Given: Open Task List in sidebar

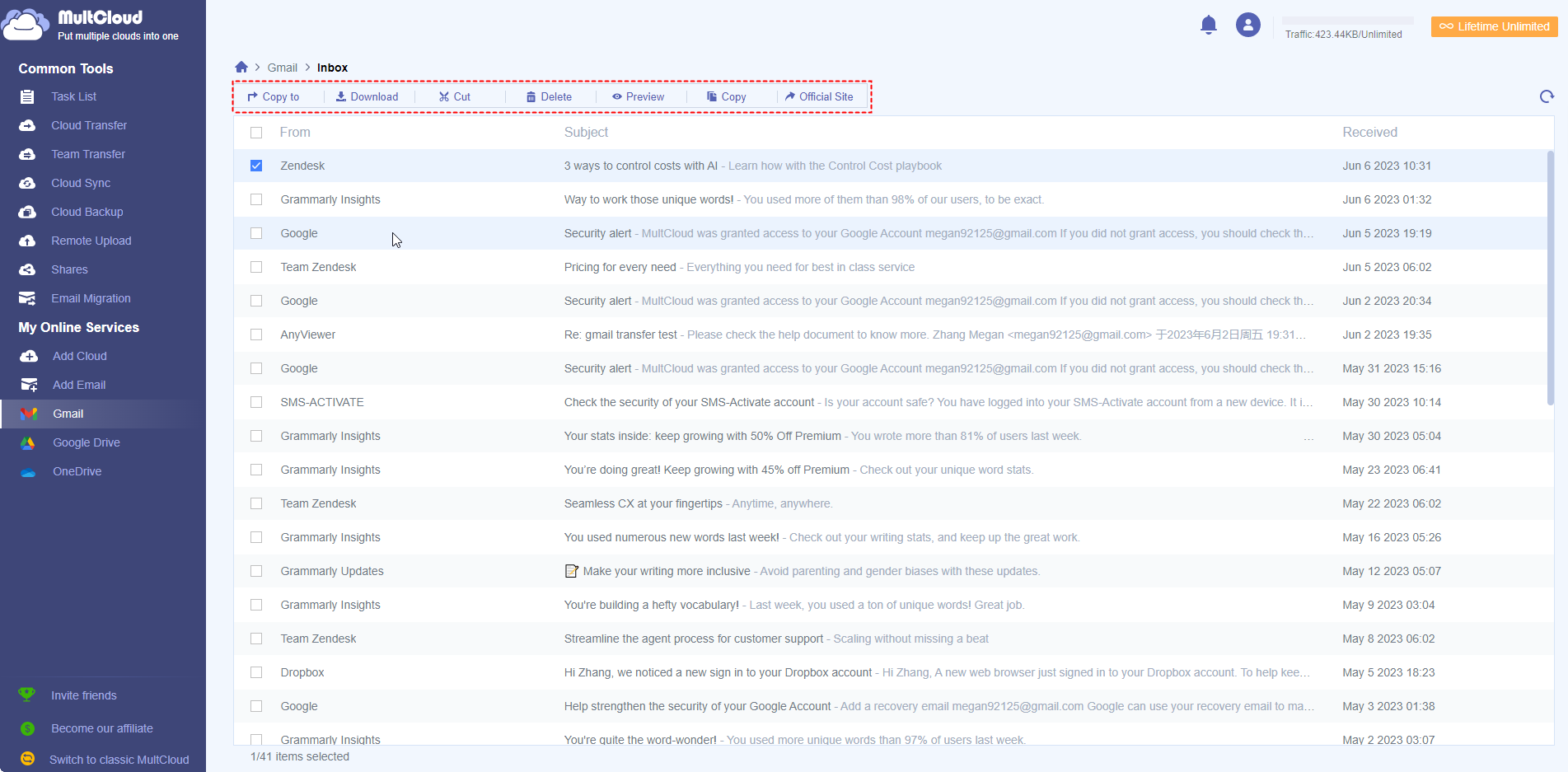Looking at the screenshot, I should [x=74, y=96].
